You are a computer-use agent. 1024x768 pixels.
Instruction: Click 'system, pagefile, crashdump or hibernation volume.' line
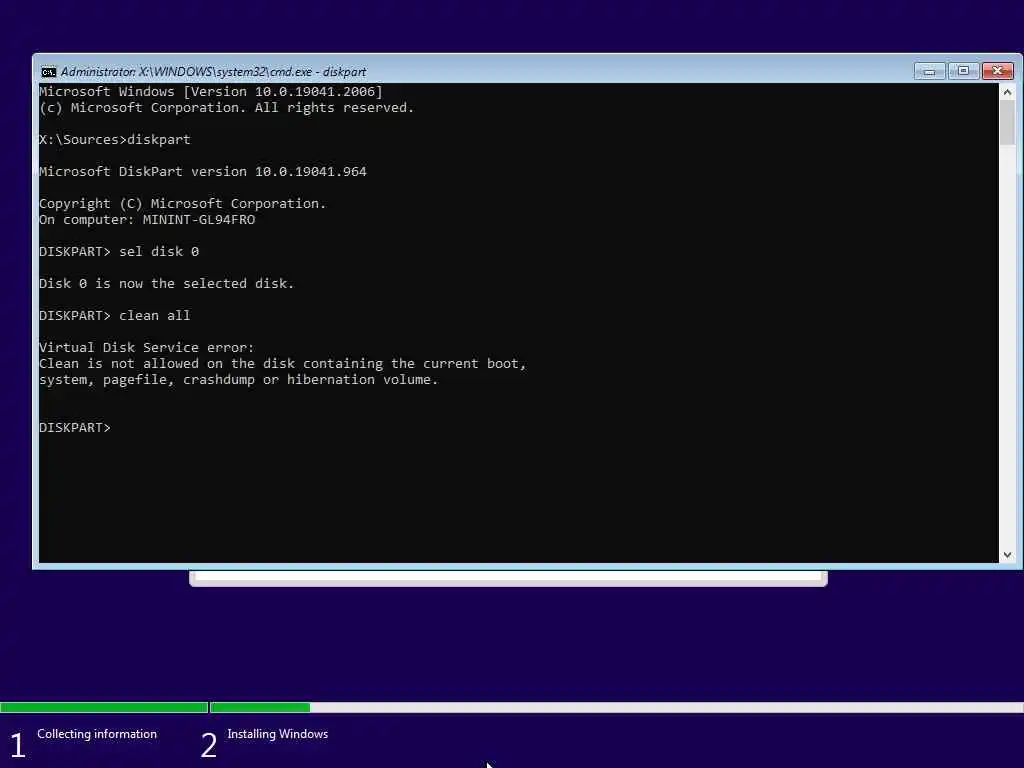pyautogui.click(x=238, y=380)
